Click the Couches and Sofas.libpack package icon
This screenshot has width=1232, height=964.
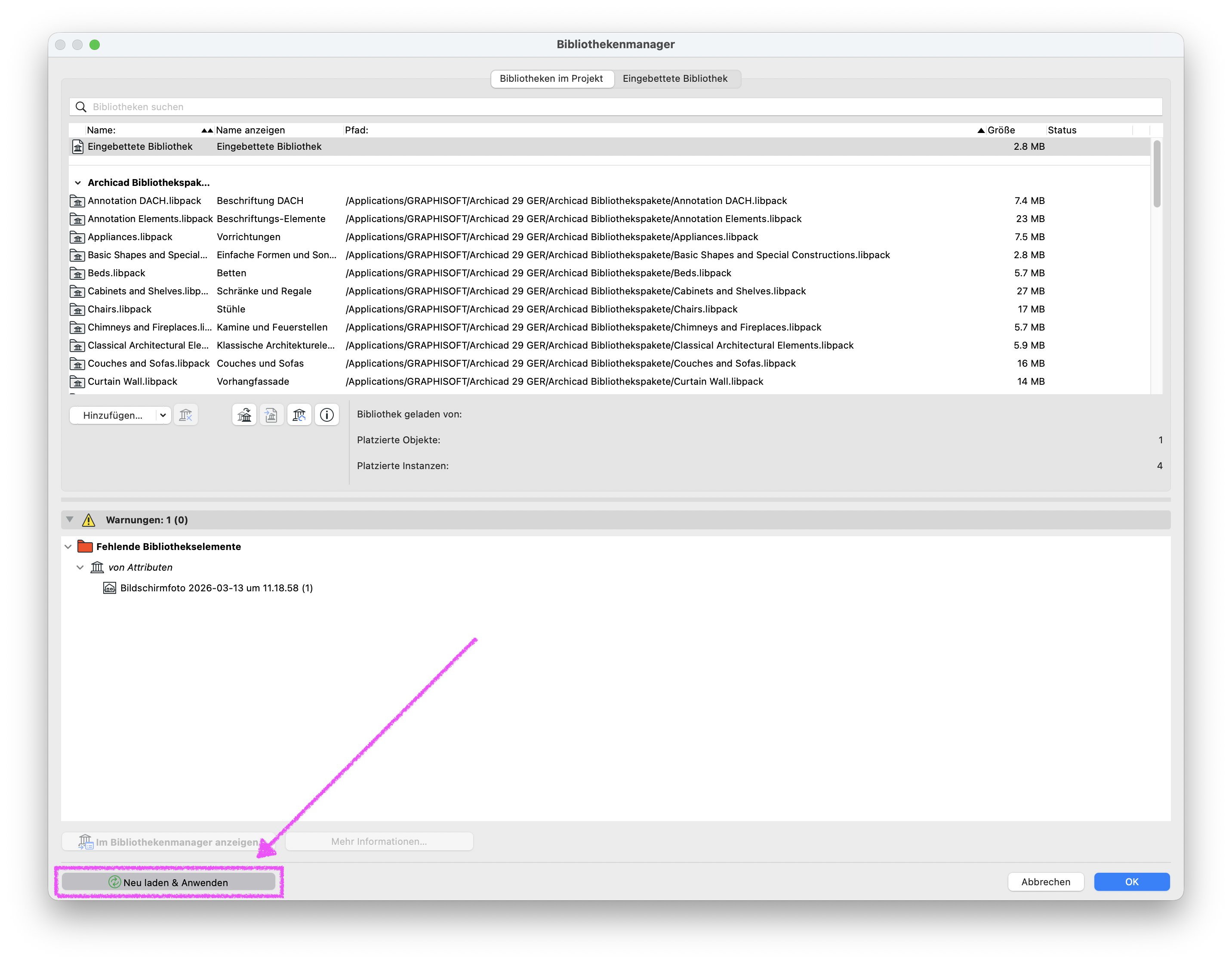(x=77, y=364)
